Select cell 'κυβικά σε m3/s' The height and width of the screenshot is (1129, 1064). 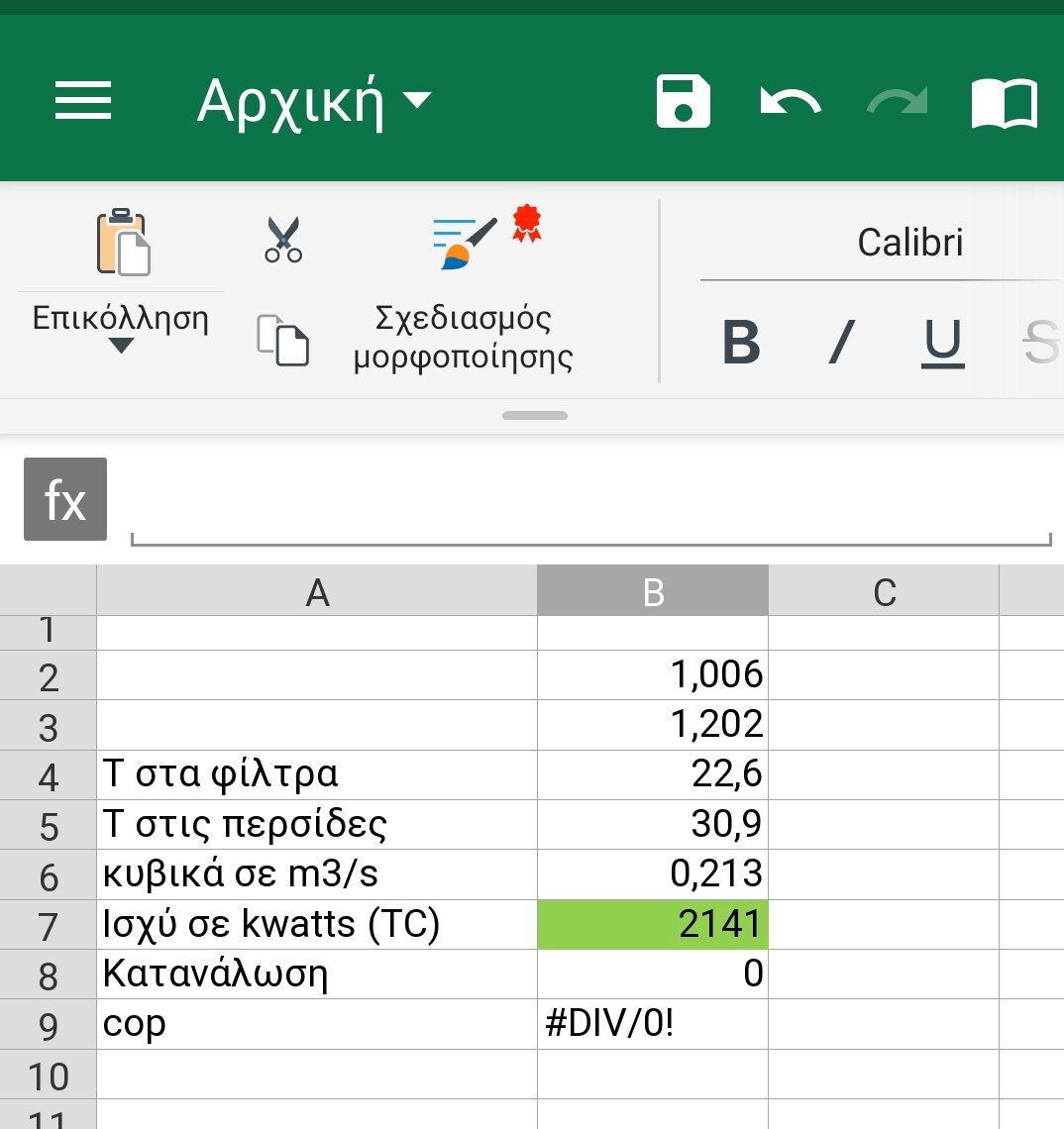(317, 874)
